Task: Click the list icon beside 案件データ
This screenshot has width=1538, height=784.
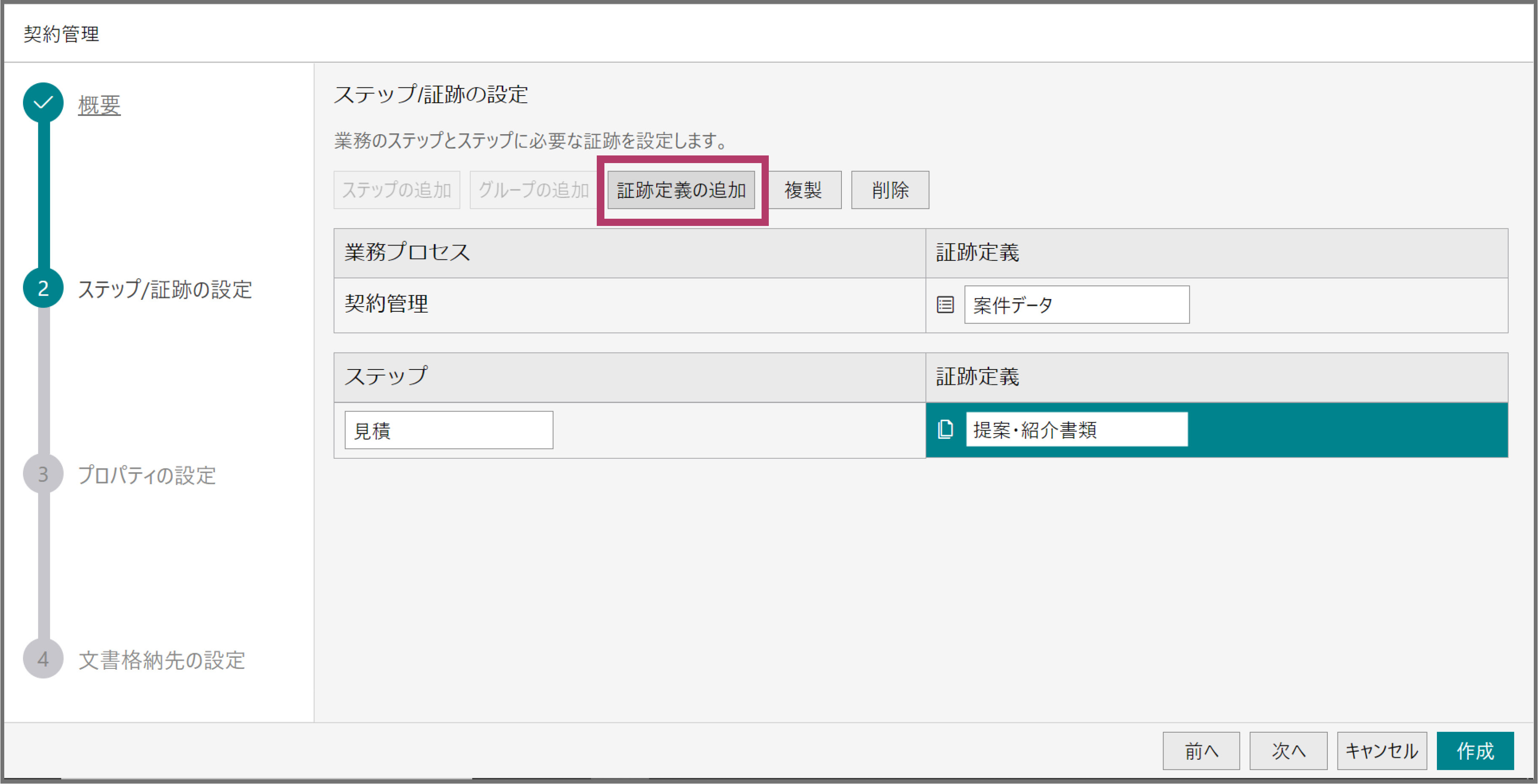Action: pyautogui.click(x=945, y=305)
